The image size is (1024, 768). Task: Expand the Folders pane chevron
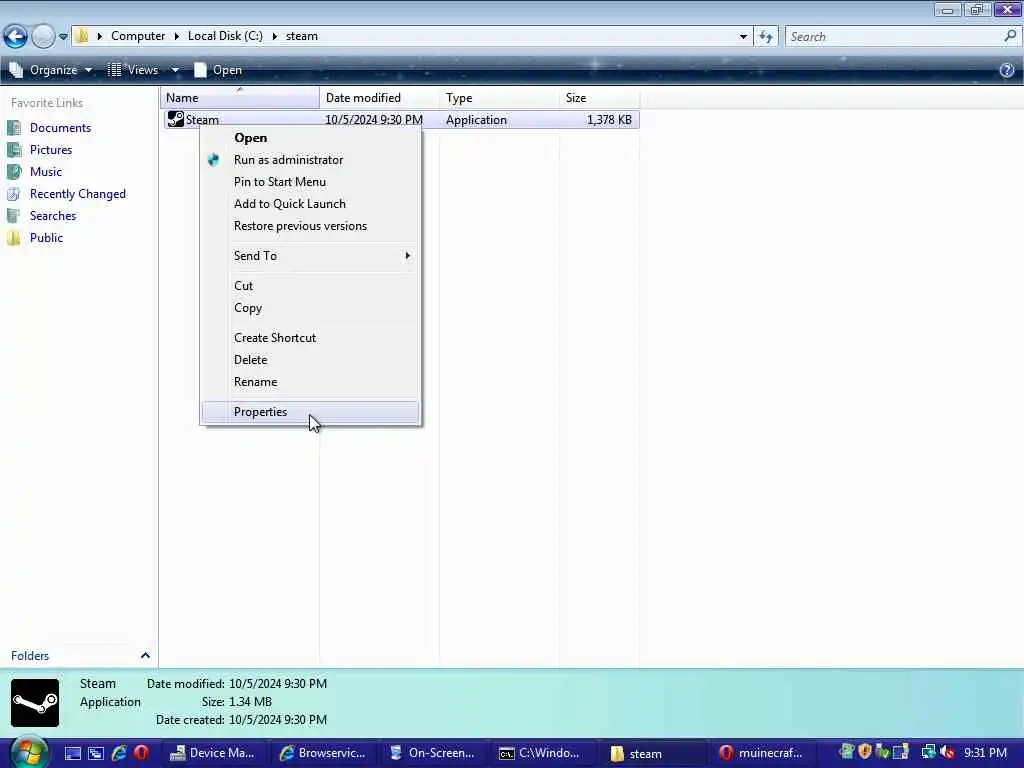[145, 656]
